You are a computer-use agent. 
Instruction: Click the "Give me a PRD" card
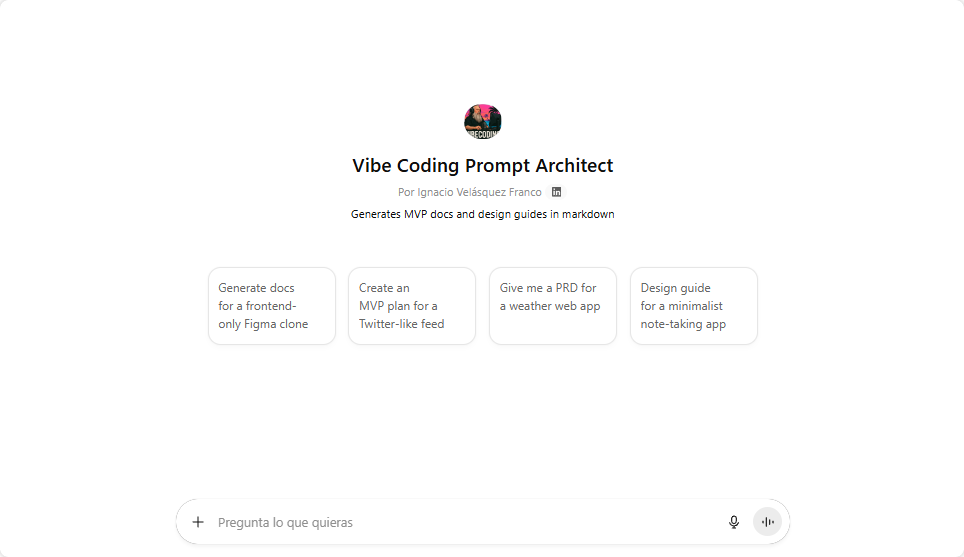coord(553,306)
